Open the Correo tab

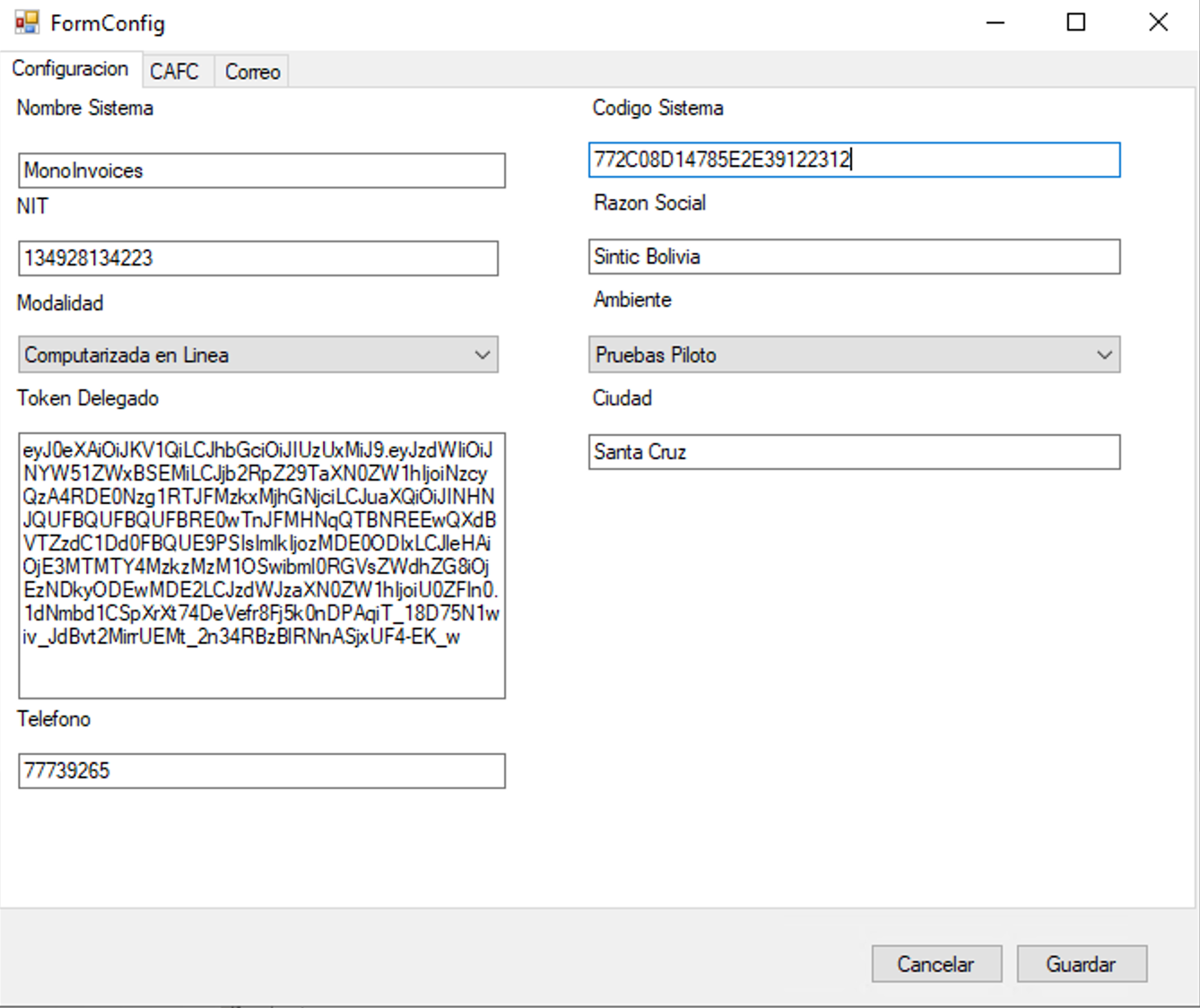click(x=252, y=72)
